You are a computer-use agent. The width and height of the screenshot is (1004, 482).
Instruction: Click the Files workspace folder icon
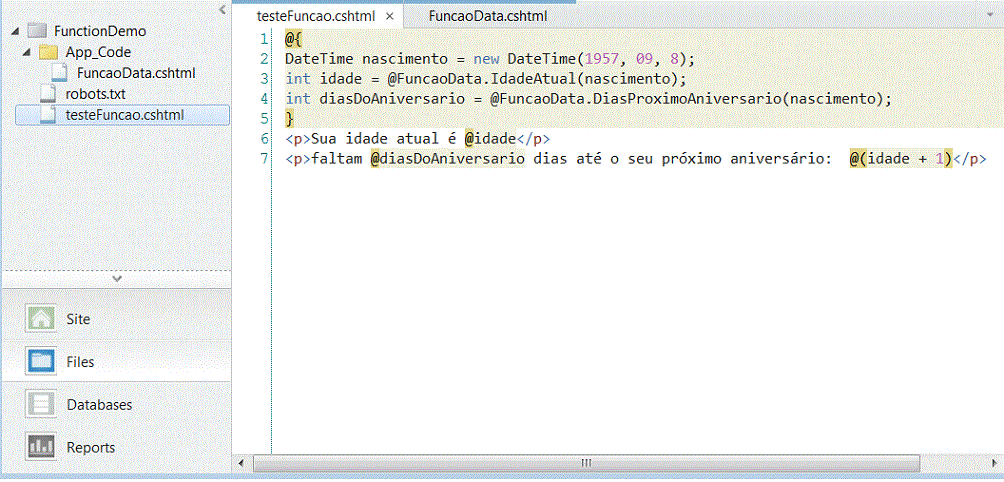[42, 362]
